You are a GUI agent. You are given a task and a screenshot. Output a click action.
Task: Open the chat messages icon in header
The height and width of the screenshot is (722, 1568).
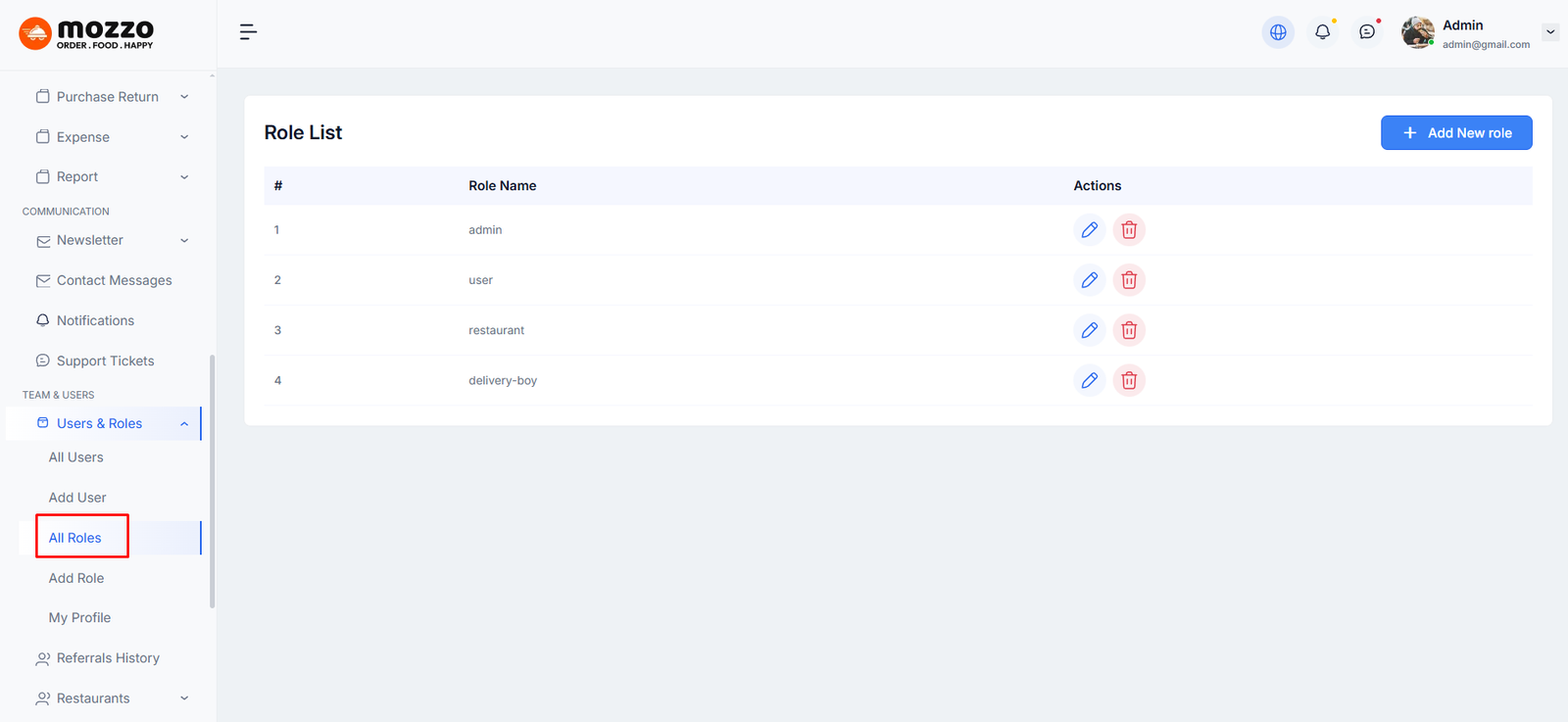click(1367, 32)
